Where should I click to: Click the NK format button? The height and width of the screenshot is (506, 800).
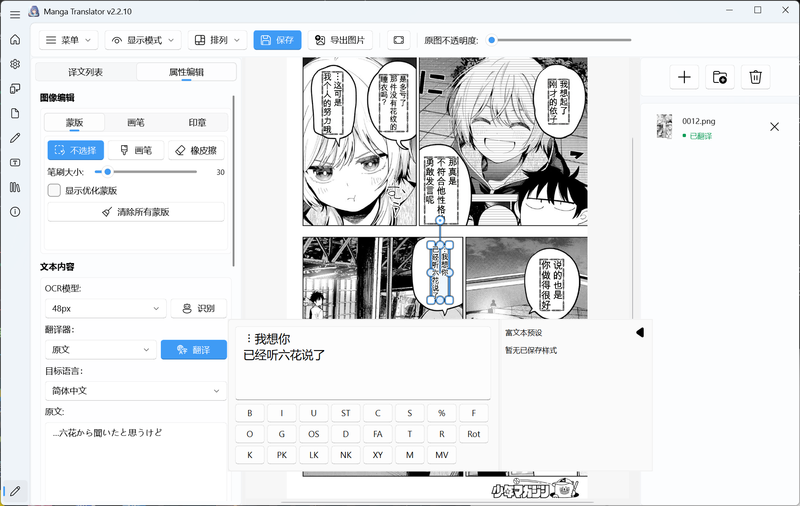coord(345,455)
